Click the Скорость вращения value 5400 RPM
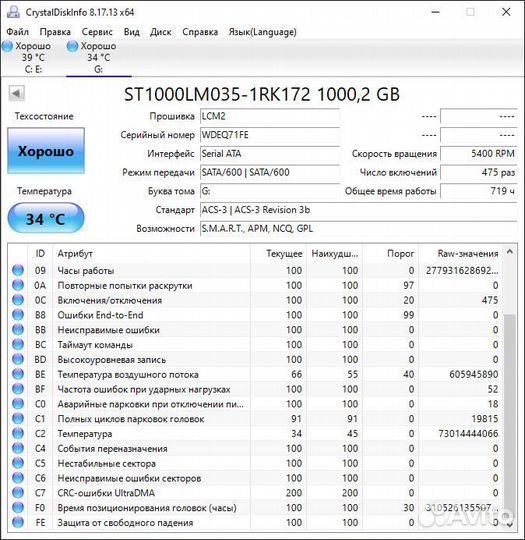Screen dimensions: 525x540 [x=479, y=154]
